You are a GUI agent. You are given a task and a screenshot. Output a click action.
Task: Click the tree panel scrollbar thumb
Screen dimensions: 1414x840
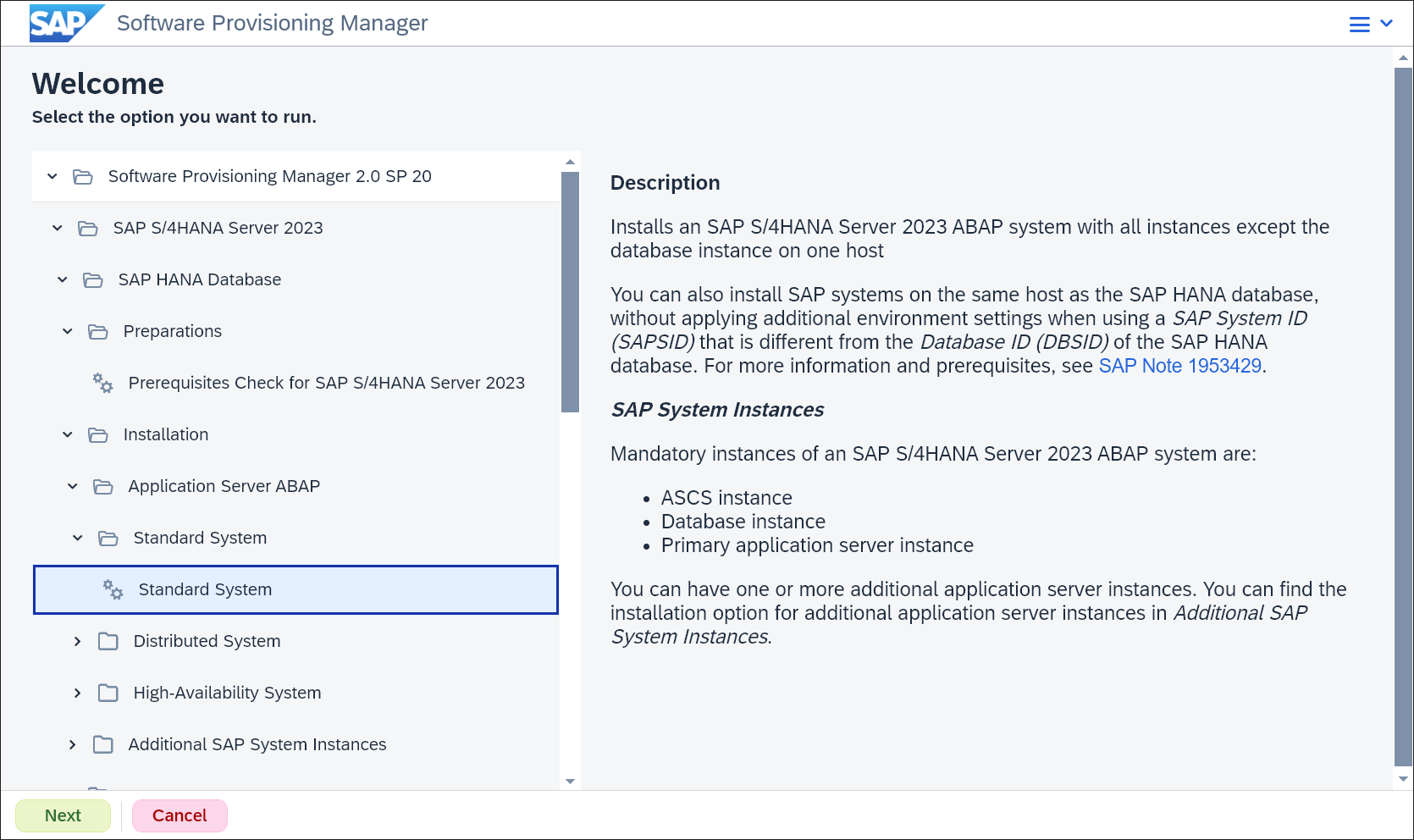tap(570, 292)
